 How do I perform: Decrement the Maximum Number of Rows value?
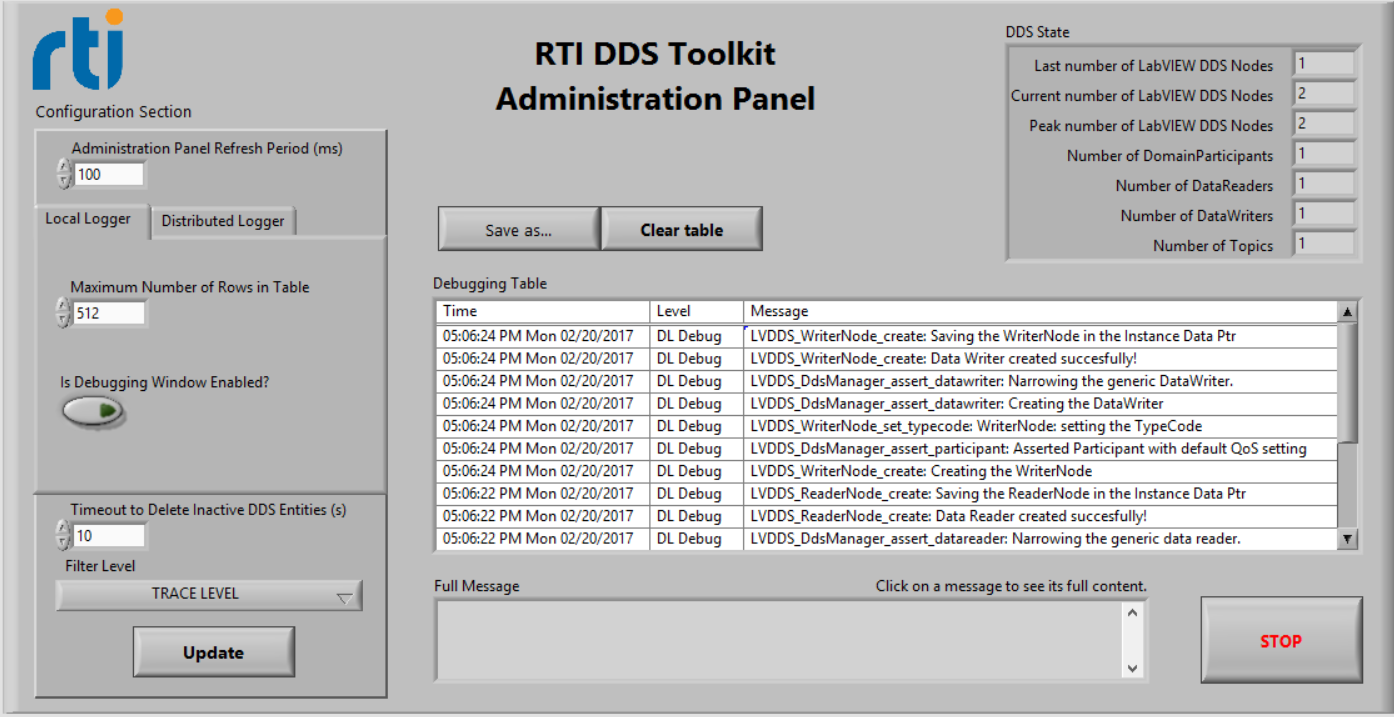coord(64,318)
